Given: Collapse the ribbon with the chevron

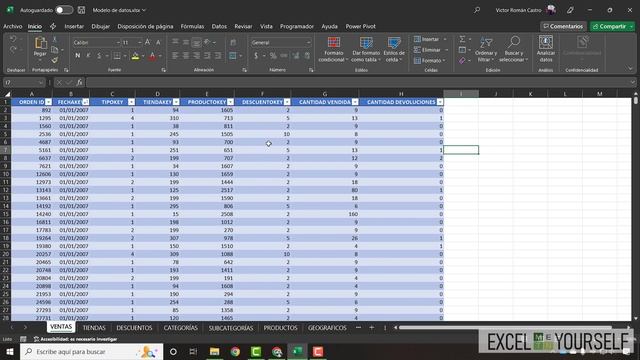Looking at the screenshot, I should pos(631,69).
